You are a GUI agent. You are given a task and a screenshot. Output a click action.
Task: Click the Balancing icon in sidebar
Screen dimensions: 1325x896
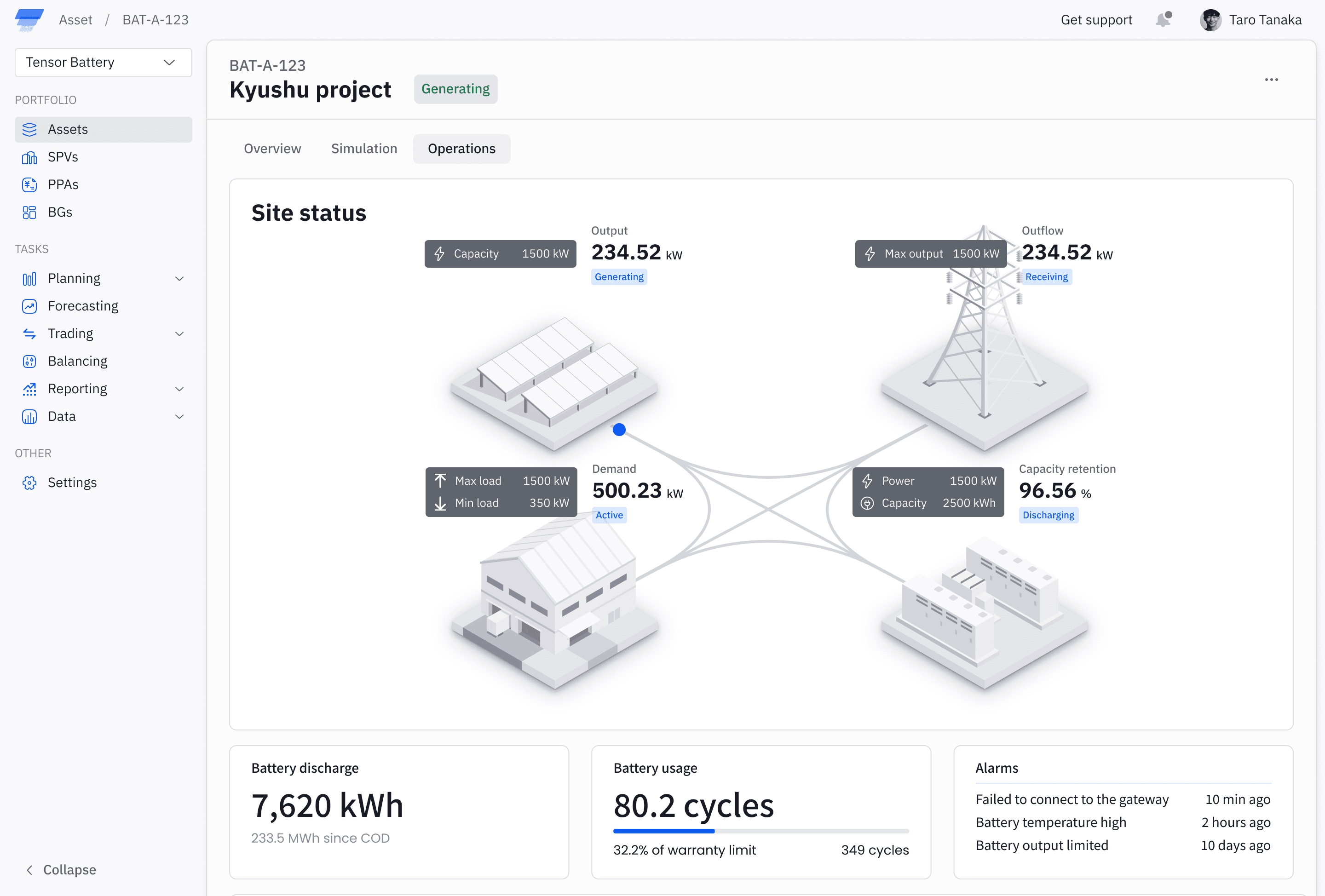[29, 362]
